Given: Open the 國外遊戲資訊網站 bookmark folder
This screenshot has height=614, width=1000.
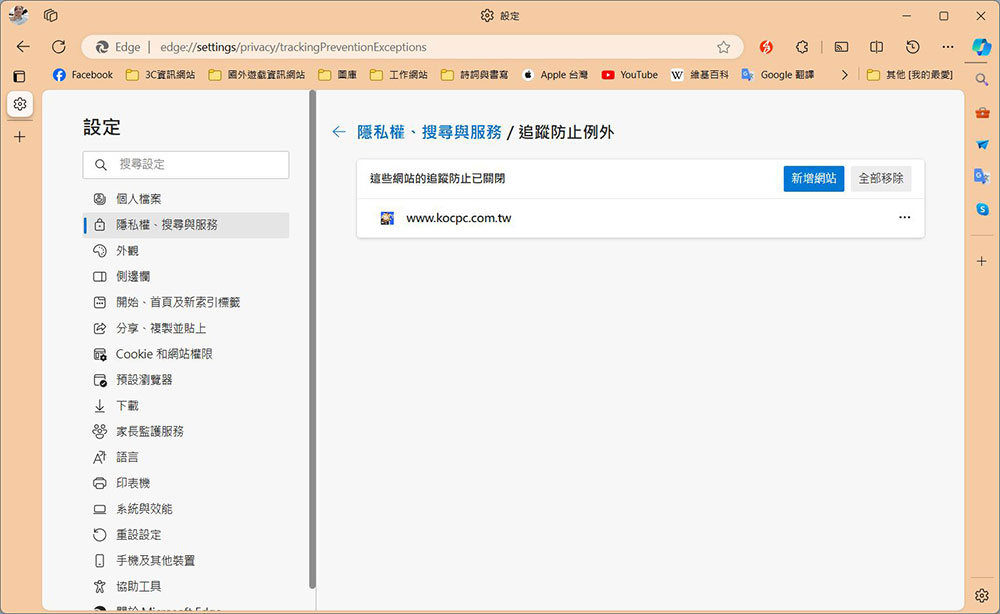Looking at the screenshot, I should 257,75.
